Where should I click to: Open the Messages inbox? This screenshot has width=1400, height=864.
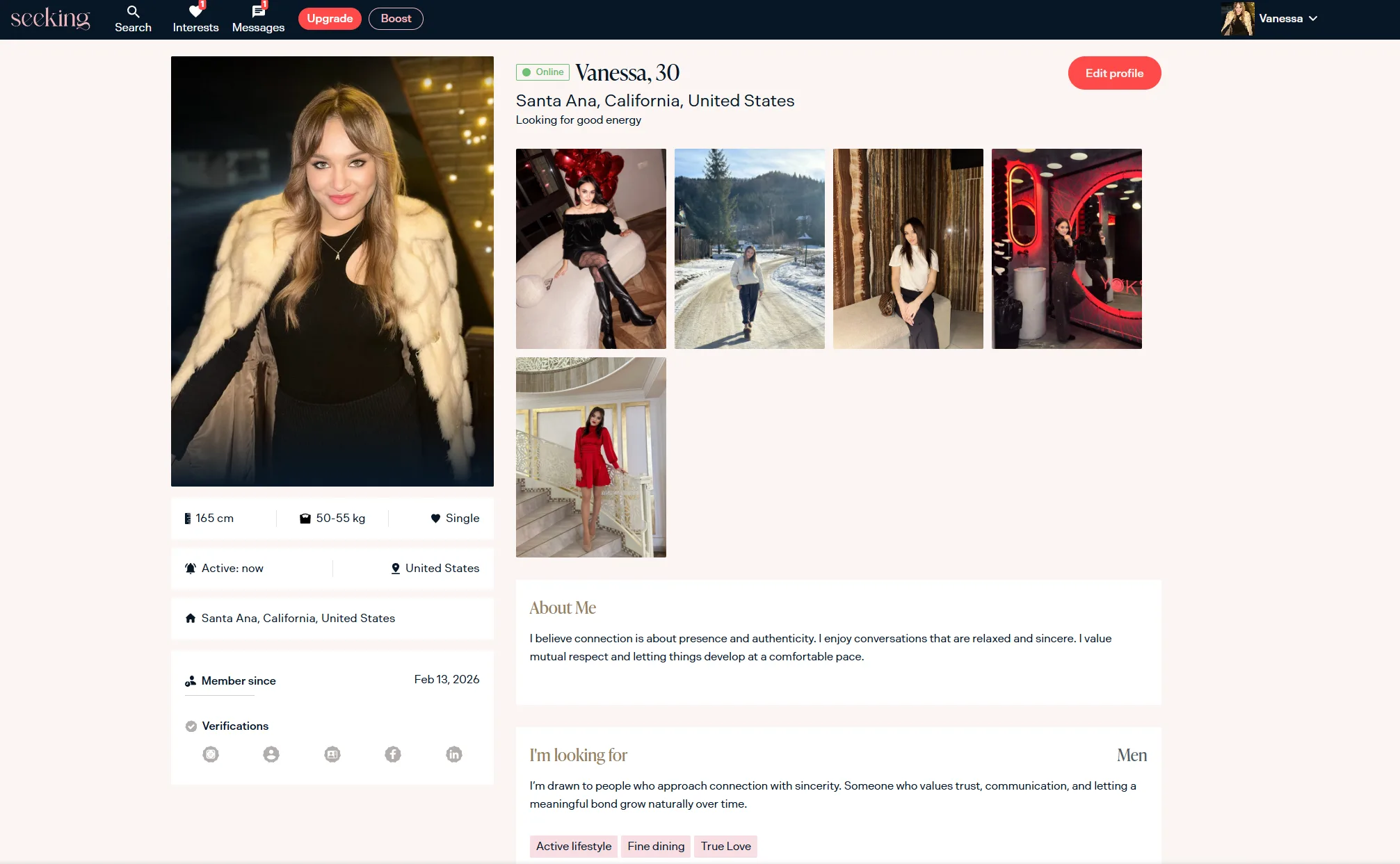click(258, 19)
